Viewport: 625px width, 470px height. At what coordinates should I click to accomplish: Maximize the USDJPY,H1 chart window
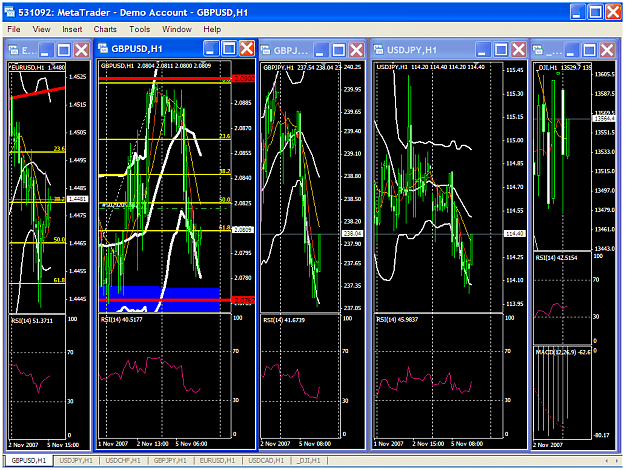[501, 50]
